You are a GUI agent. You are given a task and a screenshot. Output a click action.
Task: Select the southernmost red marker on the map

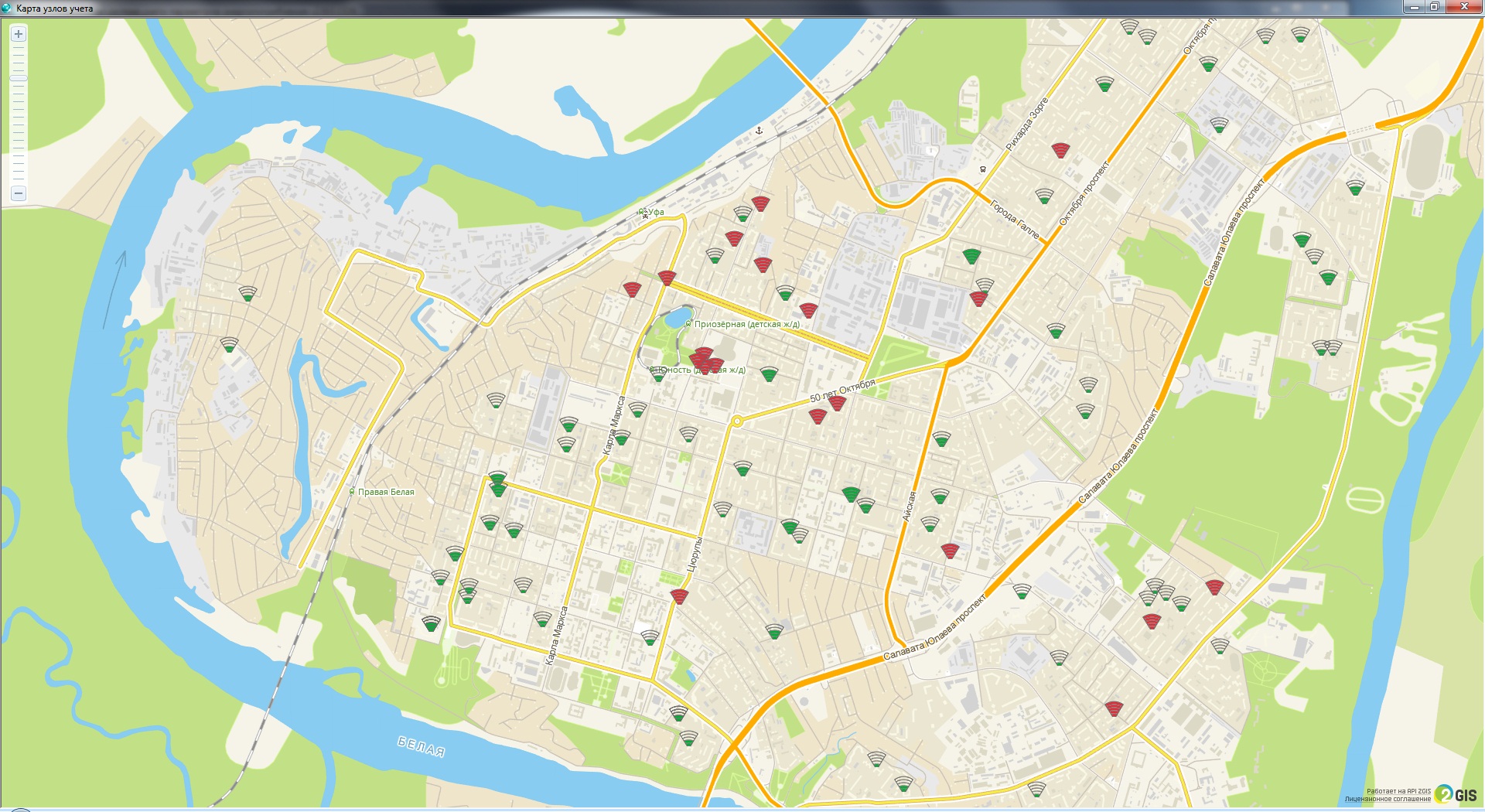(1114, 709)
